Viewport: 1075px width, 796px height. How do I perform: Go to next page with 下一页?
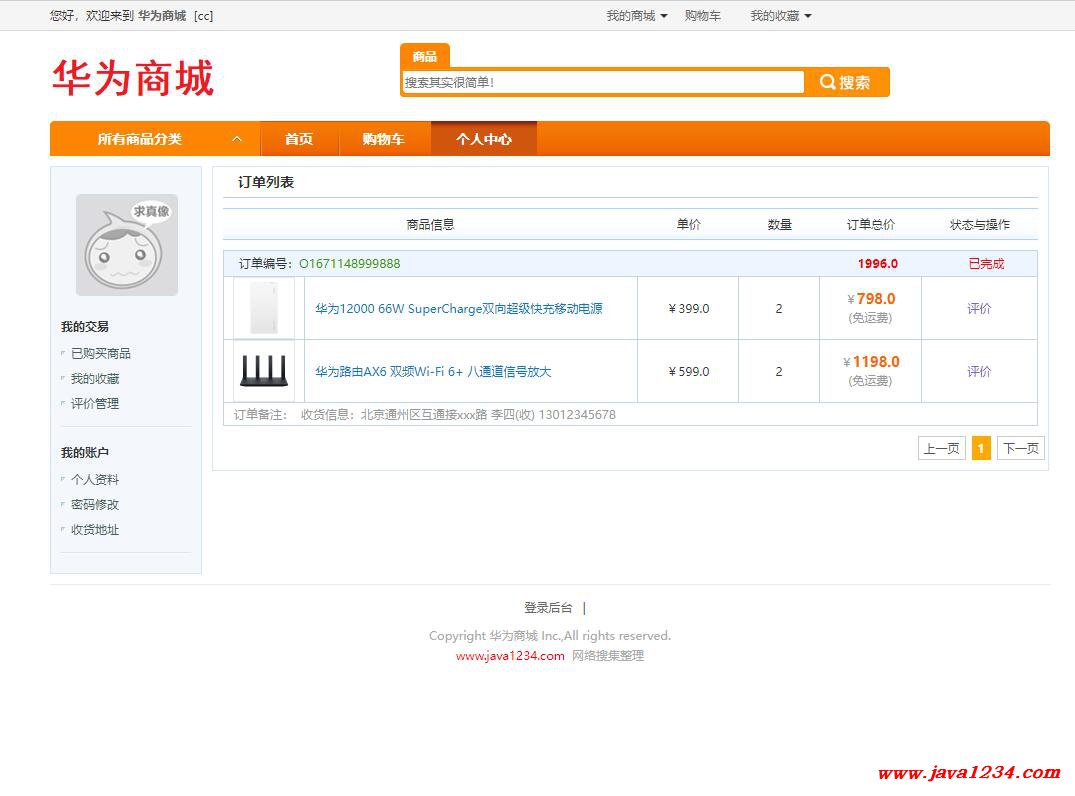(1021, 448)
